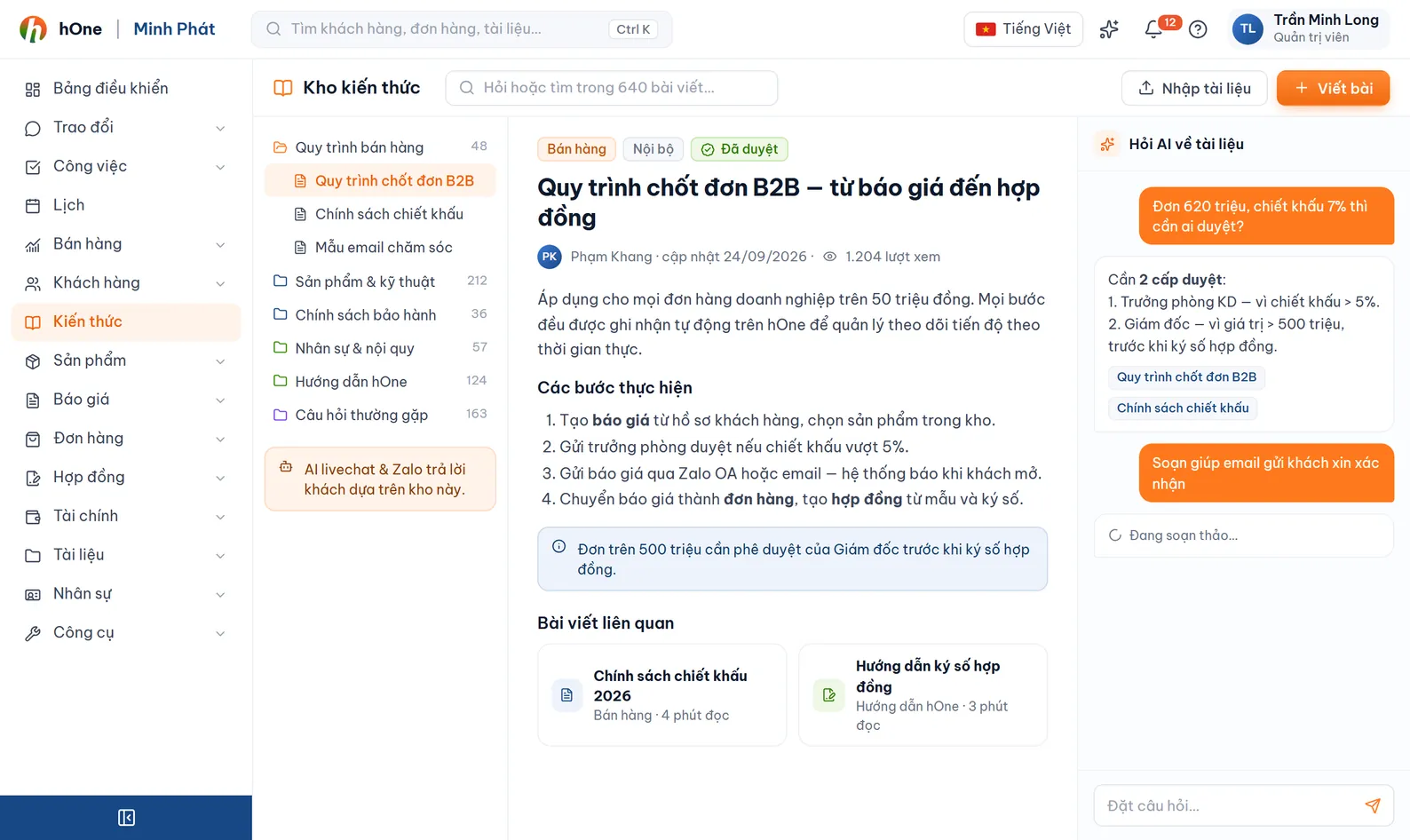Click the views eye icon
1410x840 pixels.
tap(830, 257)
